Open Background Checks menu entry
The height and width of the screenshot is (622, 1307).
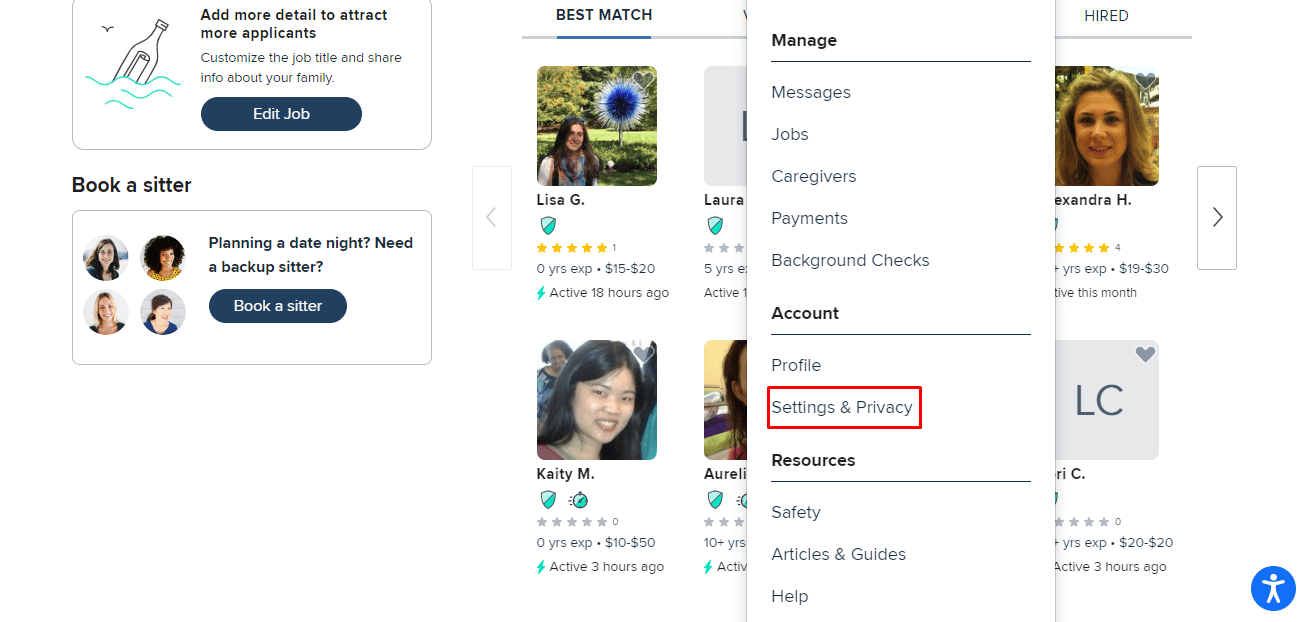850,260
